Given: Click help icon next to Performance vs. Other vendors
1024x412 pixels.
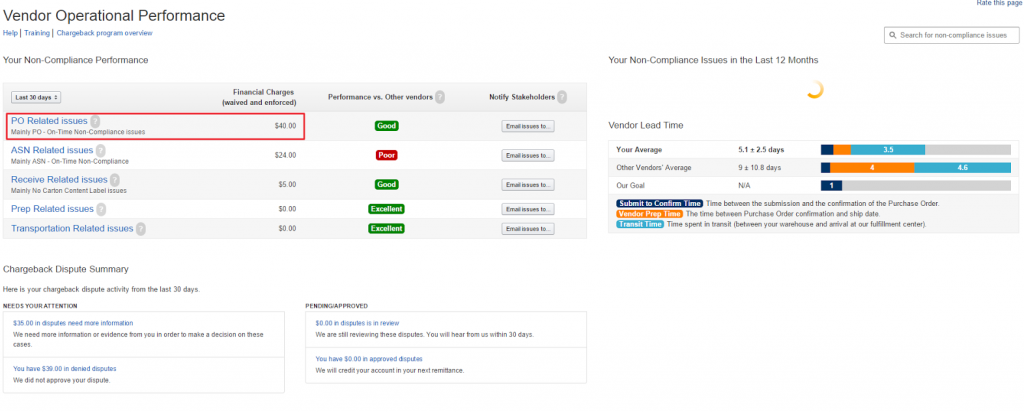Looking at the screenshot, I should coord(440,97).
